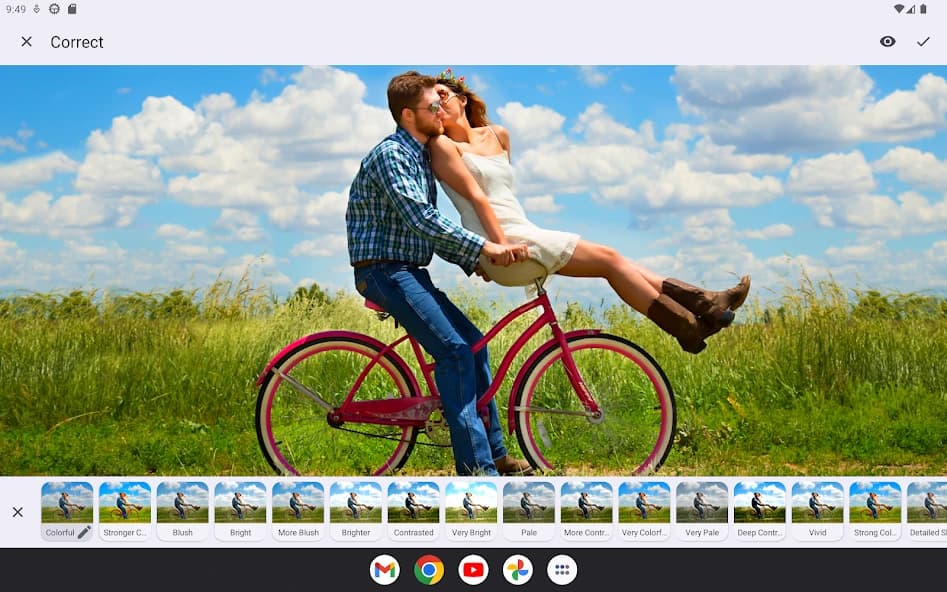
Task: Dismiss the filter strip with the X
Action: pyautogui.click(x=18, y=511)
